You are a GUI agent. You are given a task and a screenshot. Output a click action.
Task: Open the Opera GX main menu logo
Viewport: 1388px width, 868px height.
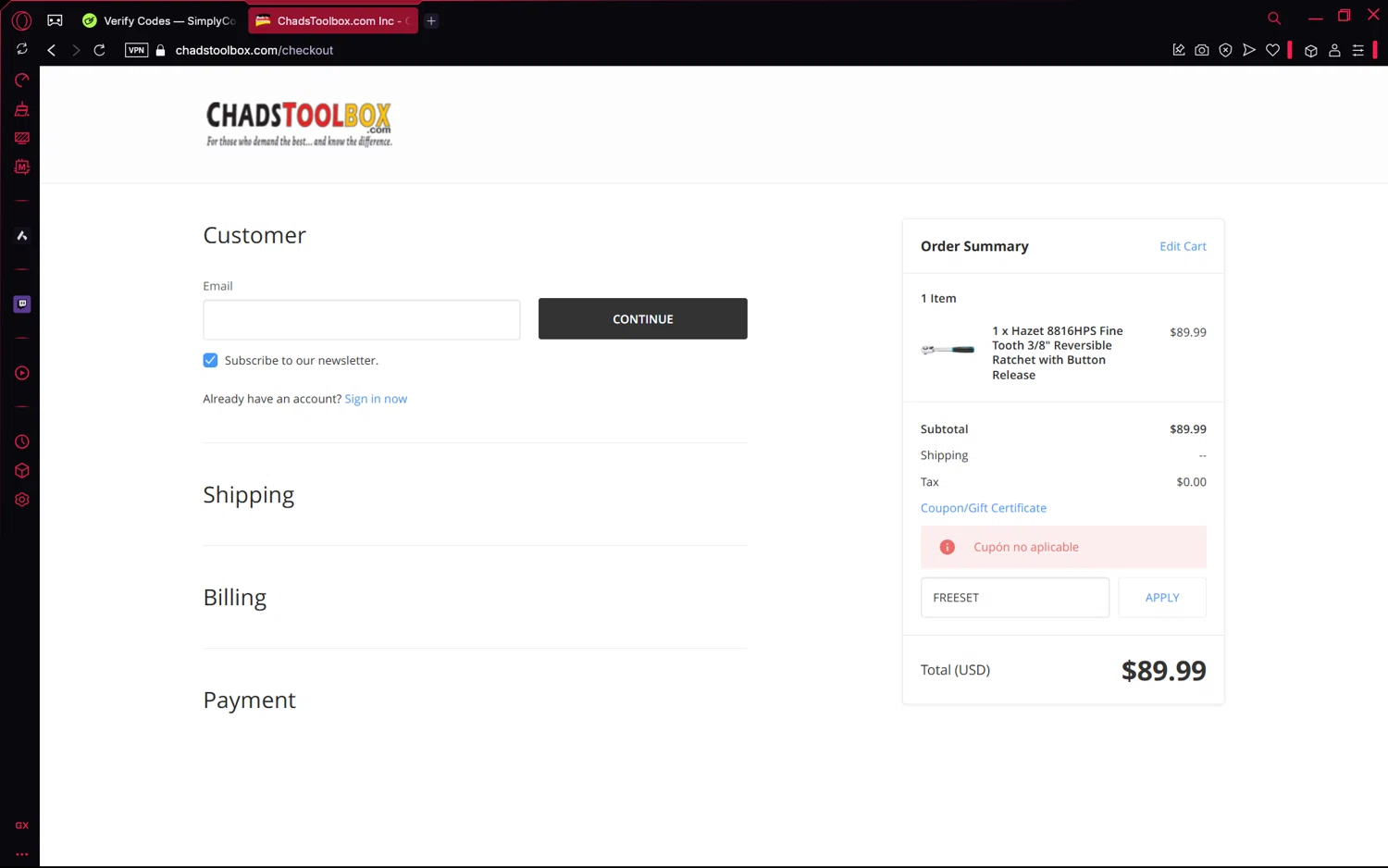click(21, 20)
